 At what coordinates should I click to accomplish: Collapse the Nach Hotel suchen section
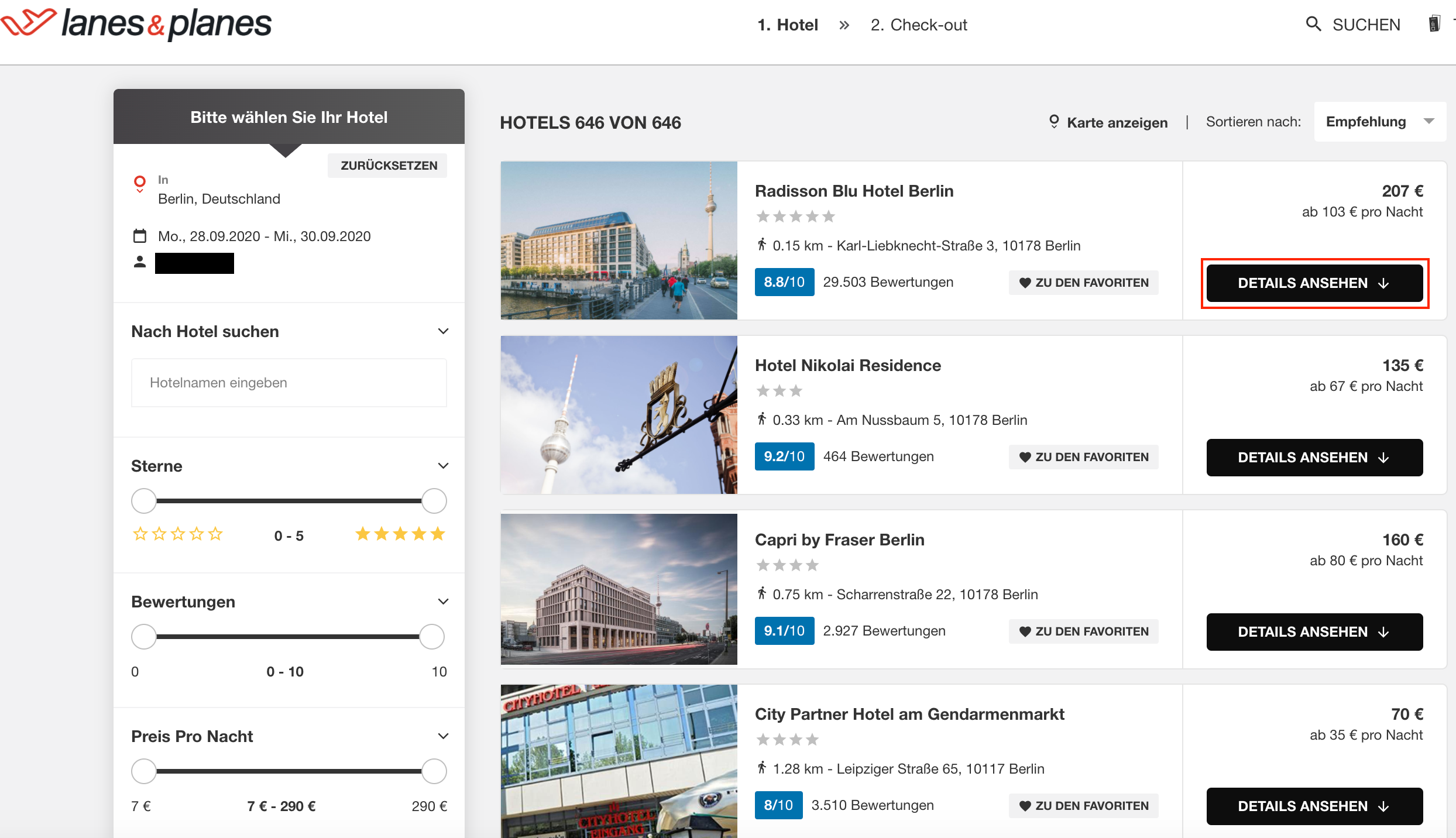pos(443,331)
